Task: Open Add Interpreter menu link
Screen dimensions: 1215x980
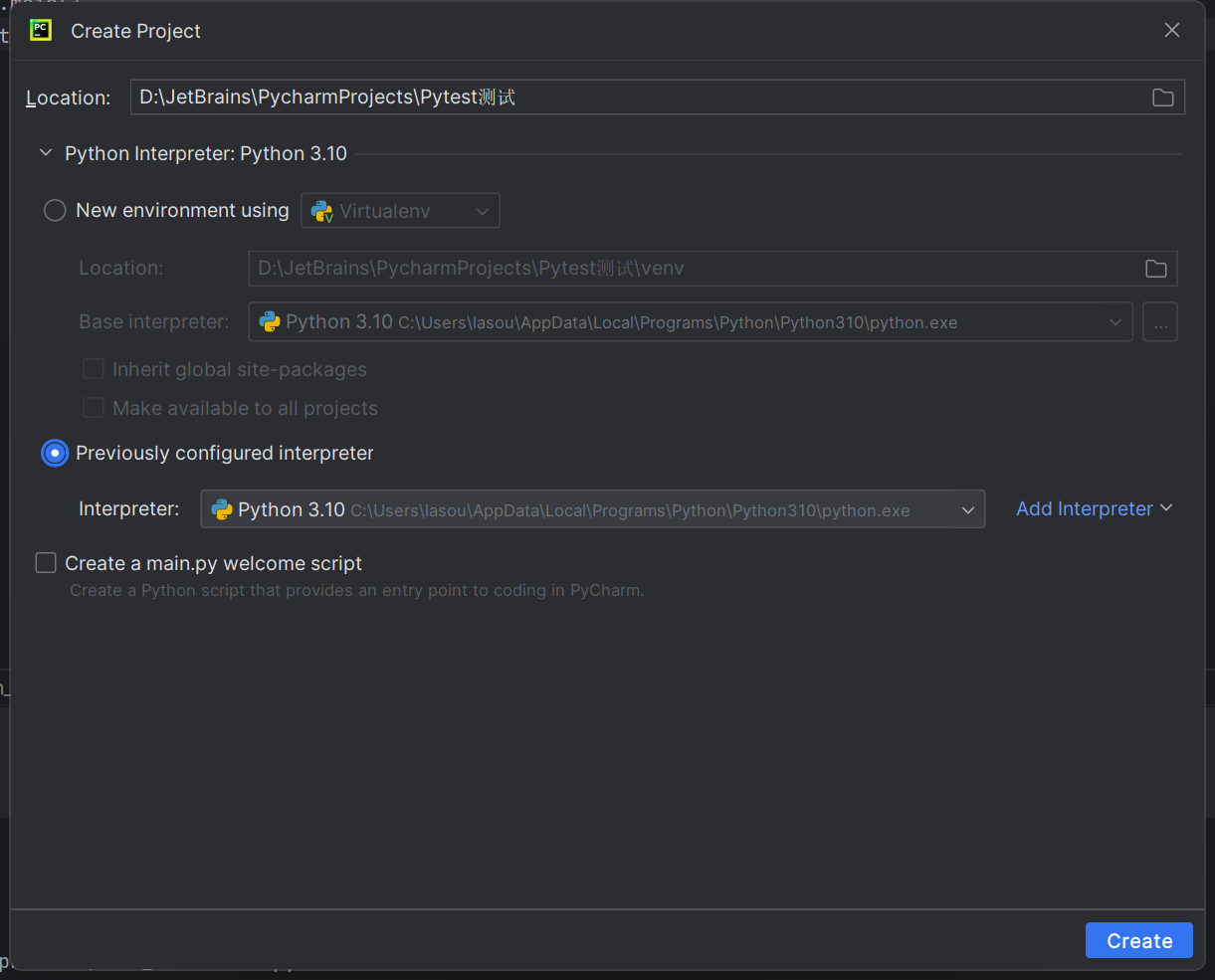Action: [x=1094, y=508]
